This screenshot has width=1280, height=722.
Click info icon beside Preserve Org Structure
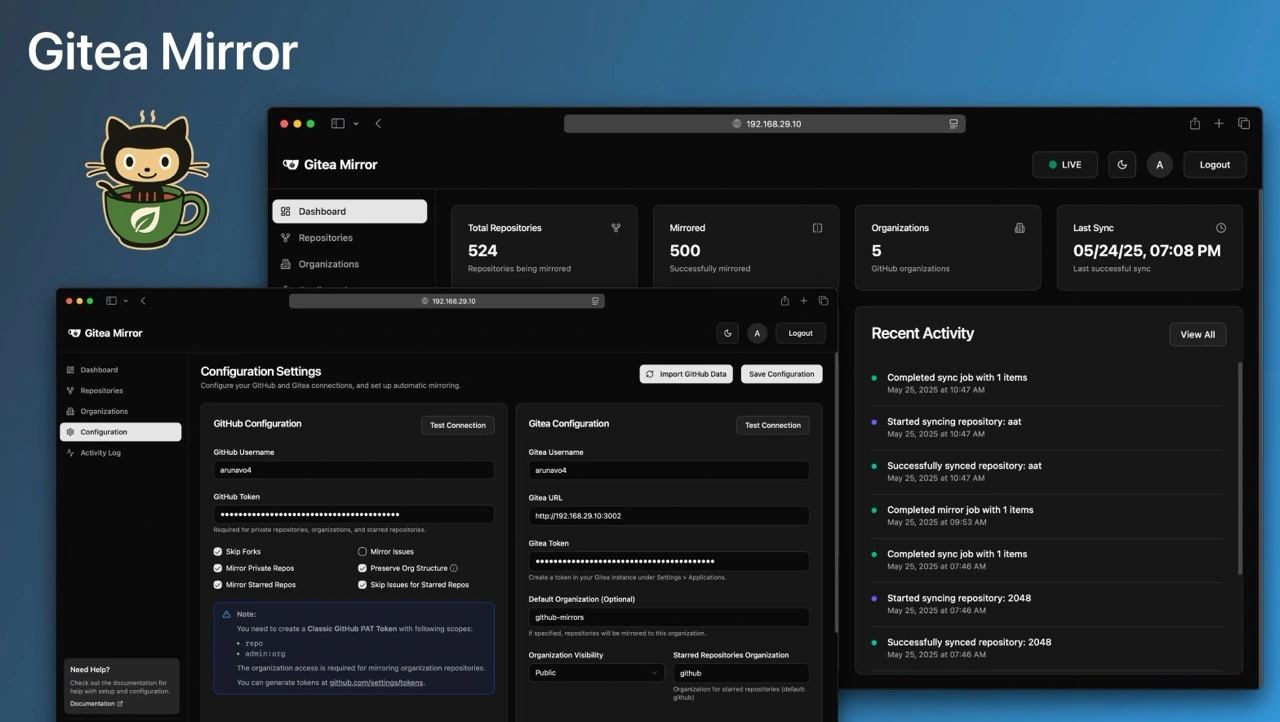click(454, 568)
